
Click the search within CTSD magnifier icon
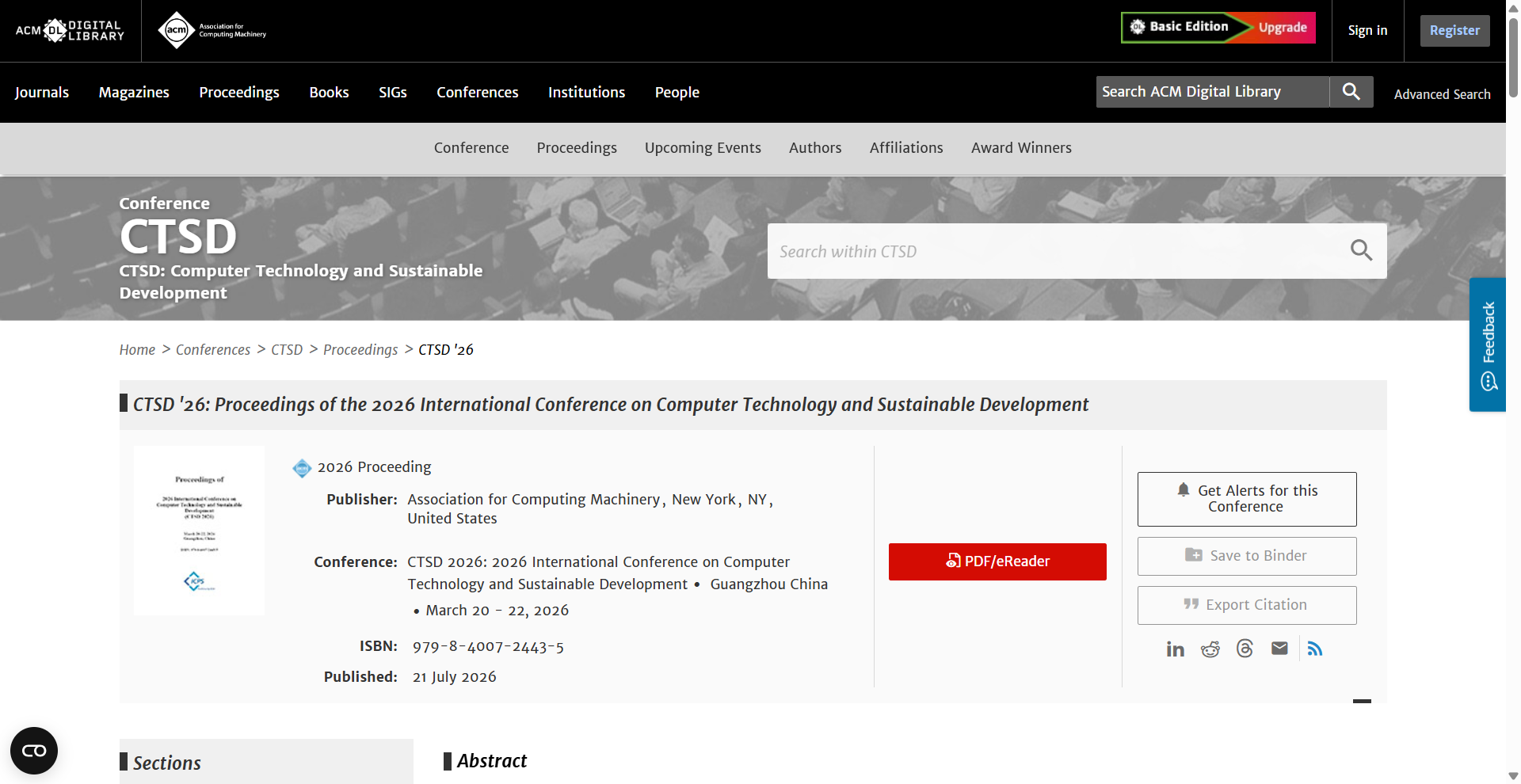pos(1361,251)
